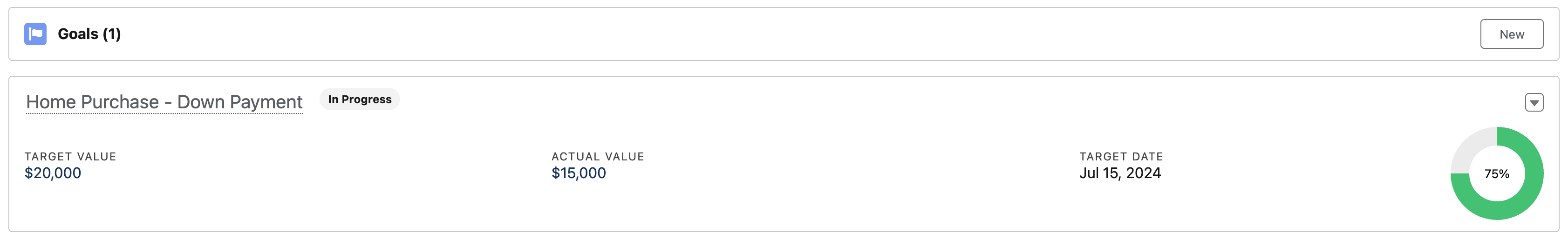
Task: Click the 75% progress ring center
Action: point(1497,174)
